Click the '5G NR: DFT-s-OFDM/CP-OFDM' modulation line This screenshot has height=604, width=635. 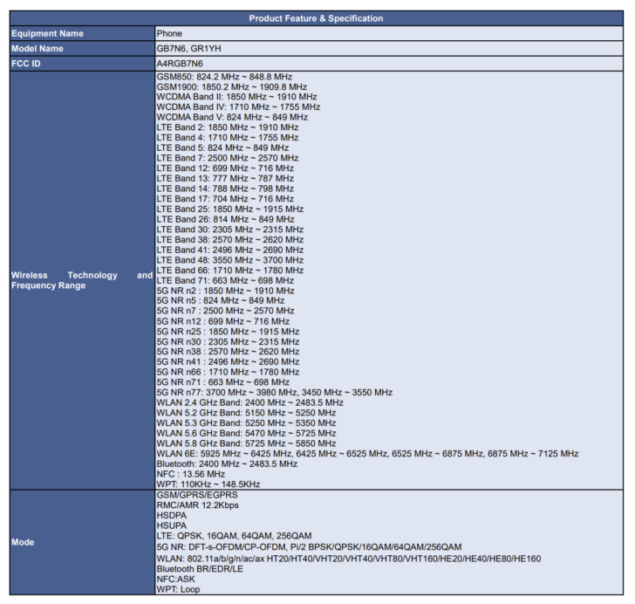tap(309, 547)
